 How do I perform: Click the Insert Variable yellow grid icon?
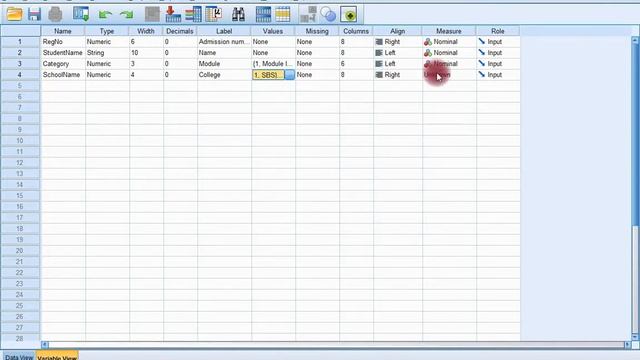(282, 15)
